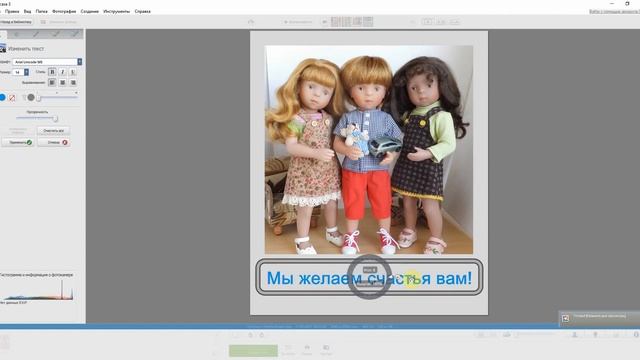Click the side-by-side view icon in top toolbar
640x360 pixels.
[441, 22]
